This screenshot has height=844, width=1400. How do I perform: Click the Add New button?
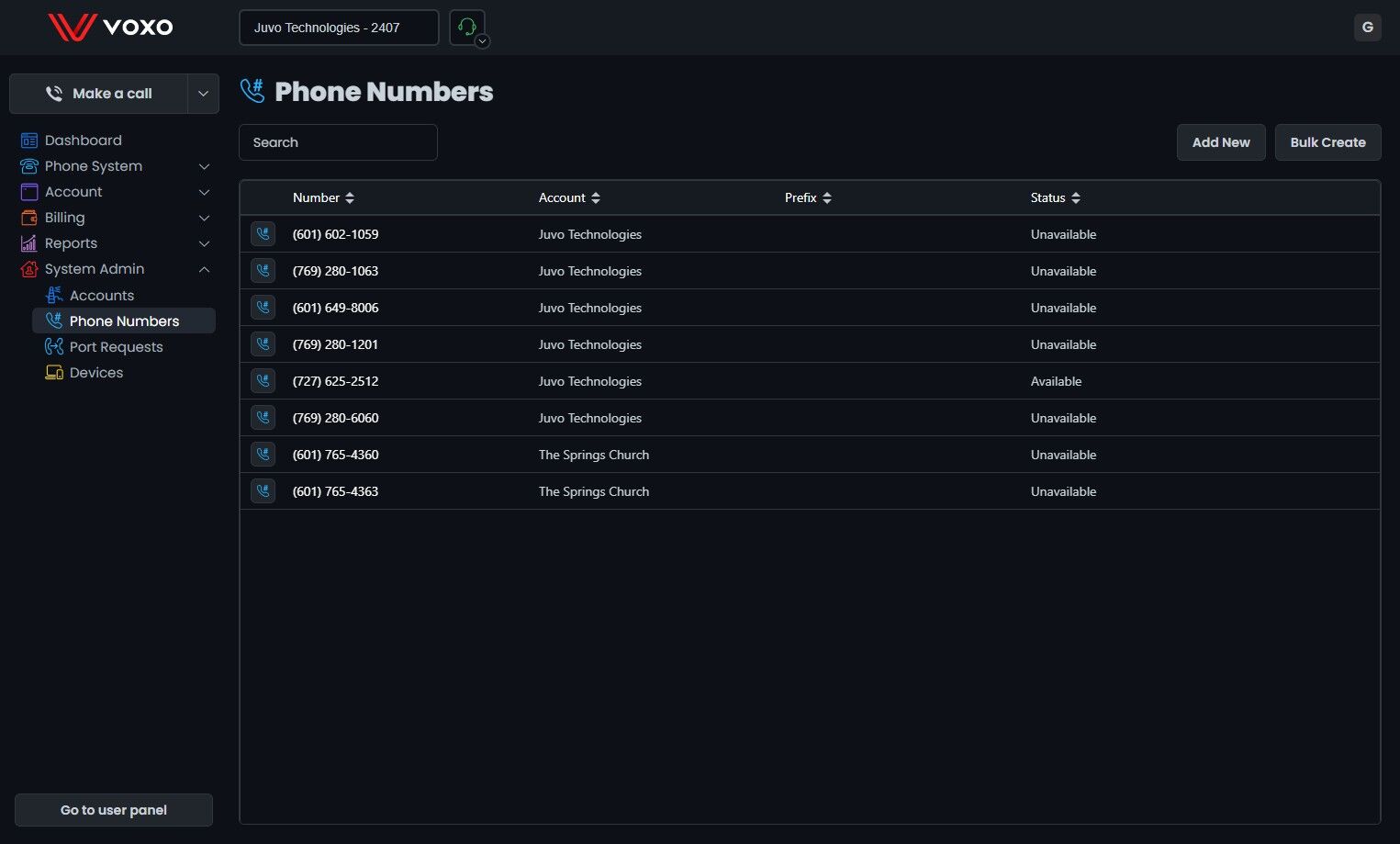1221,142
